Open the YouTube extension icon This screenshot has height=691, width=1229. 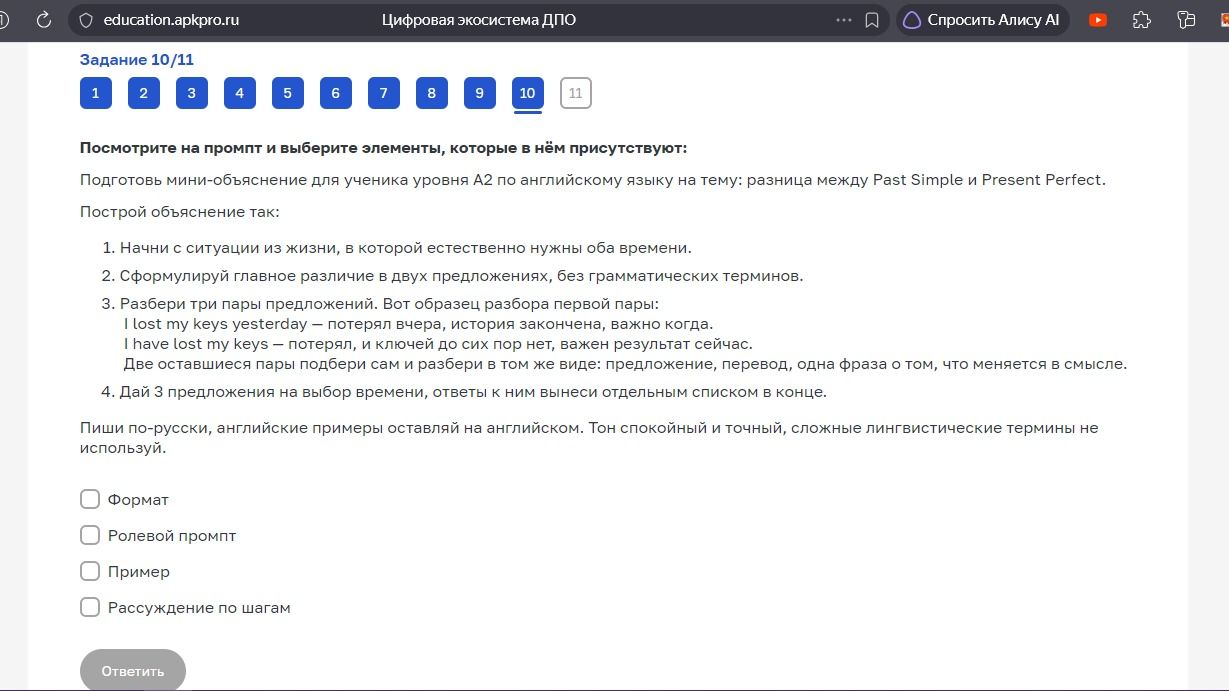(x=1098, y=19)
